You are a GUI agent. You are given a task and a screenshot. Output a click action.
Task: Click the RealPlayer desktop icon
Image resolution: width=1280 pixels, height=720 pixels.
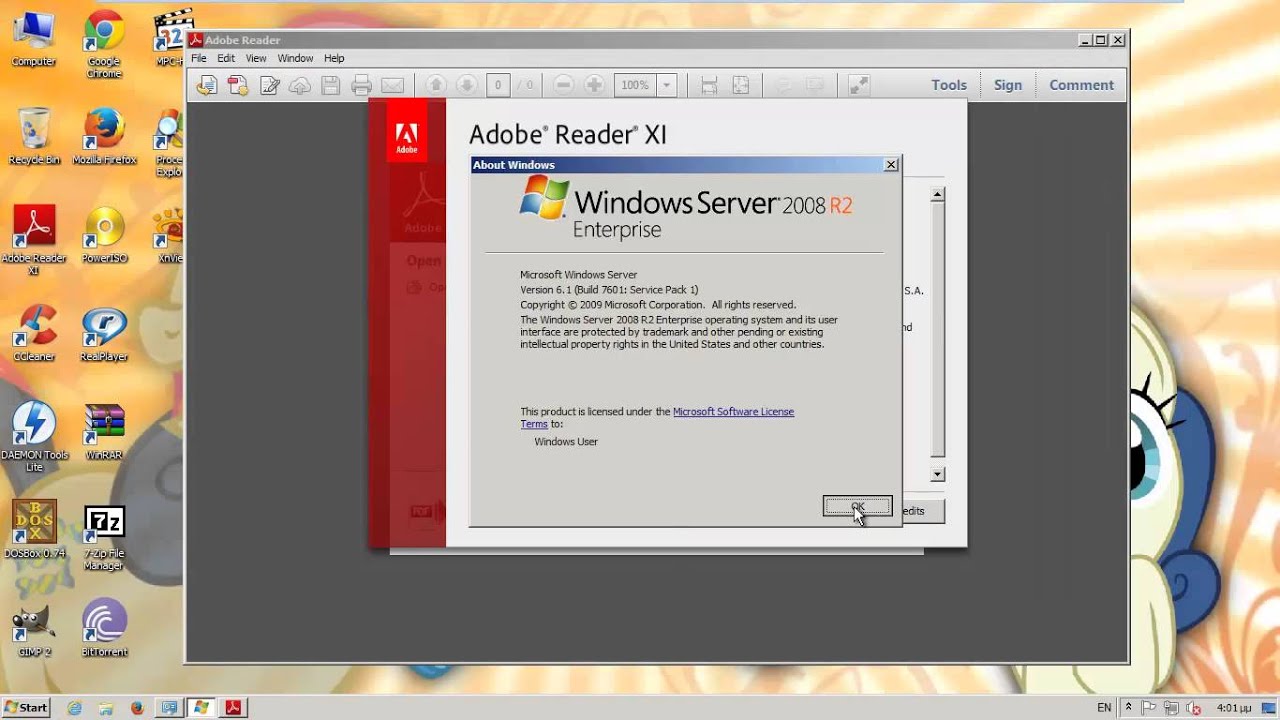pos(104,333)
